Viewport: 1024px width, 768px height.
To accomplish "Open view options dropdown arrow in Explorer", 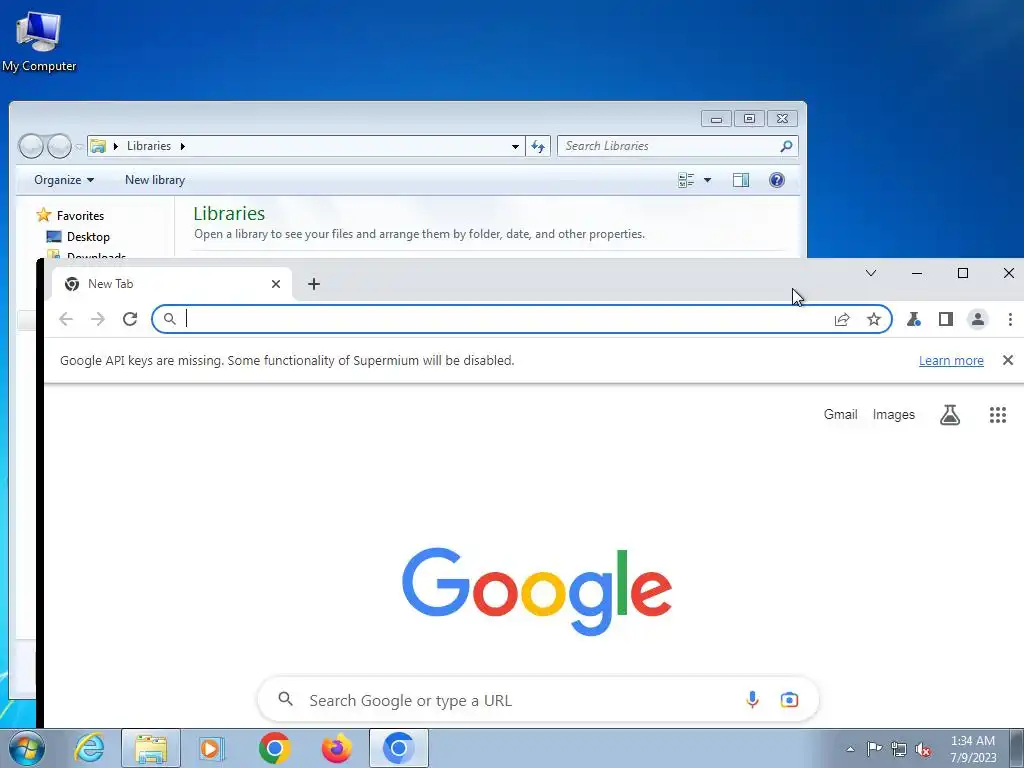I will tap(707, 180).
